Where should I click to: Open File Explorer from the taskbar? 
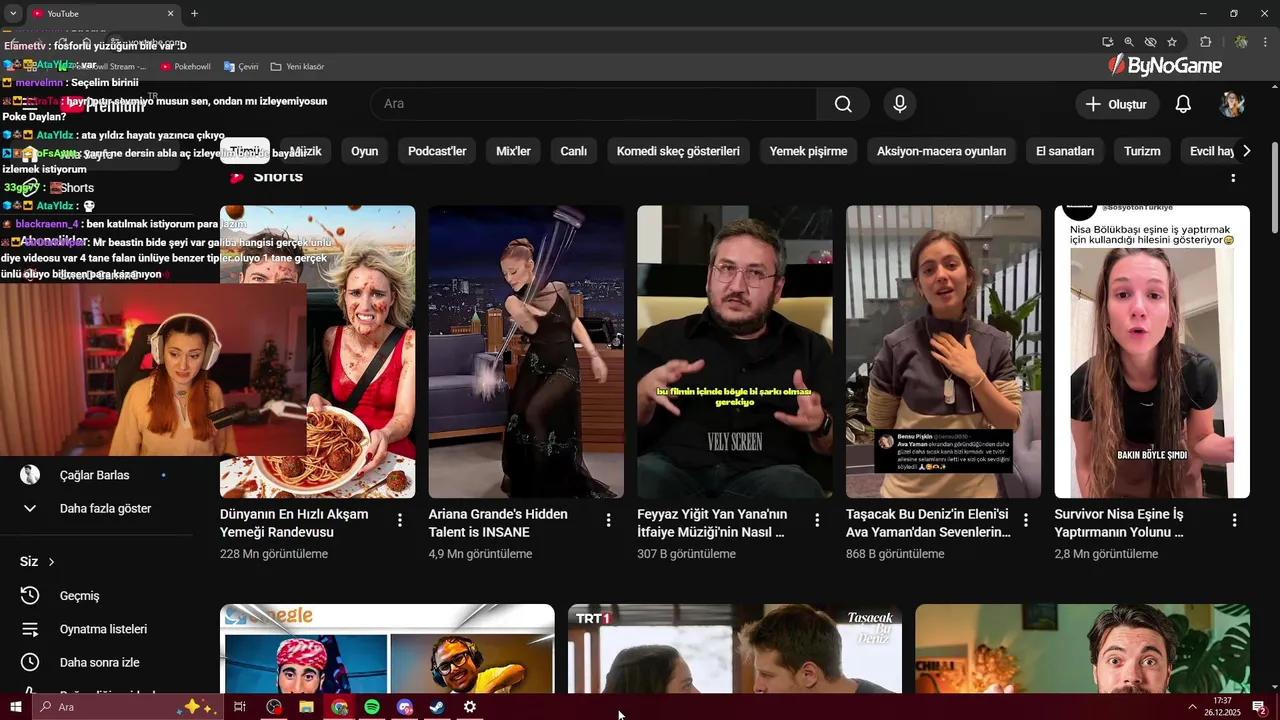coord(306,707)
